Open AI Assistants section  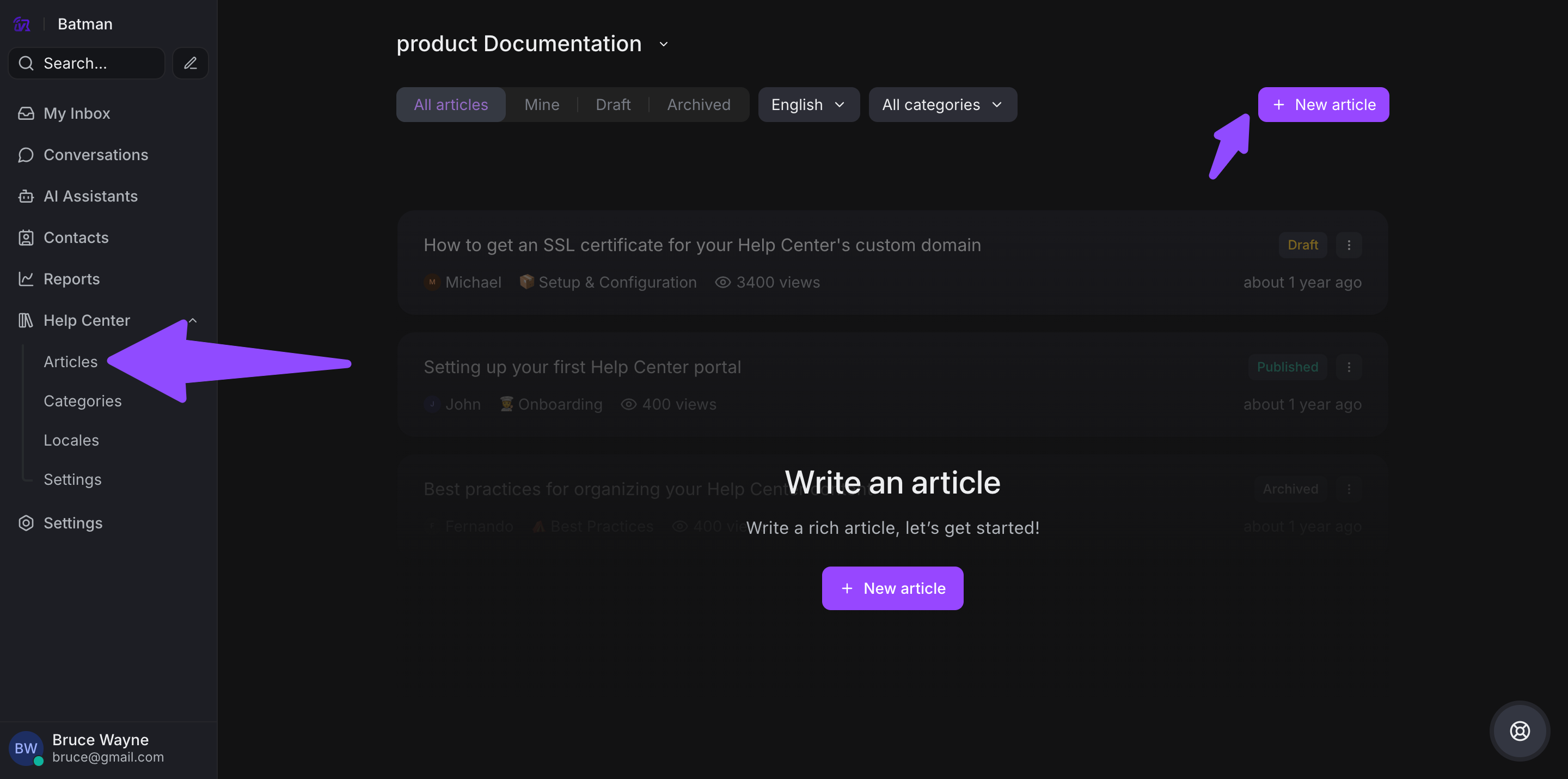[90, 196]
